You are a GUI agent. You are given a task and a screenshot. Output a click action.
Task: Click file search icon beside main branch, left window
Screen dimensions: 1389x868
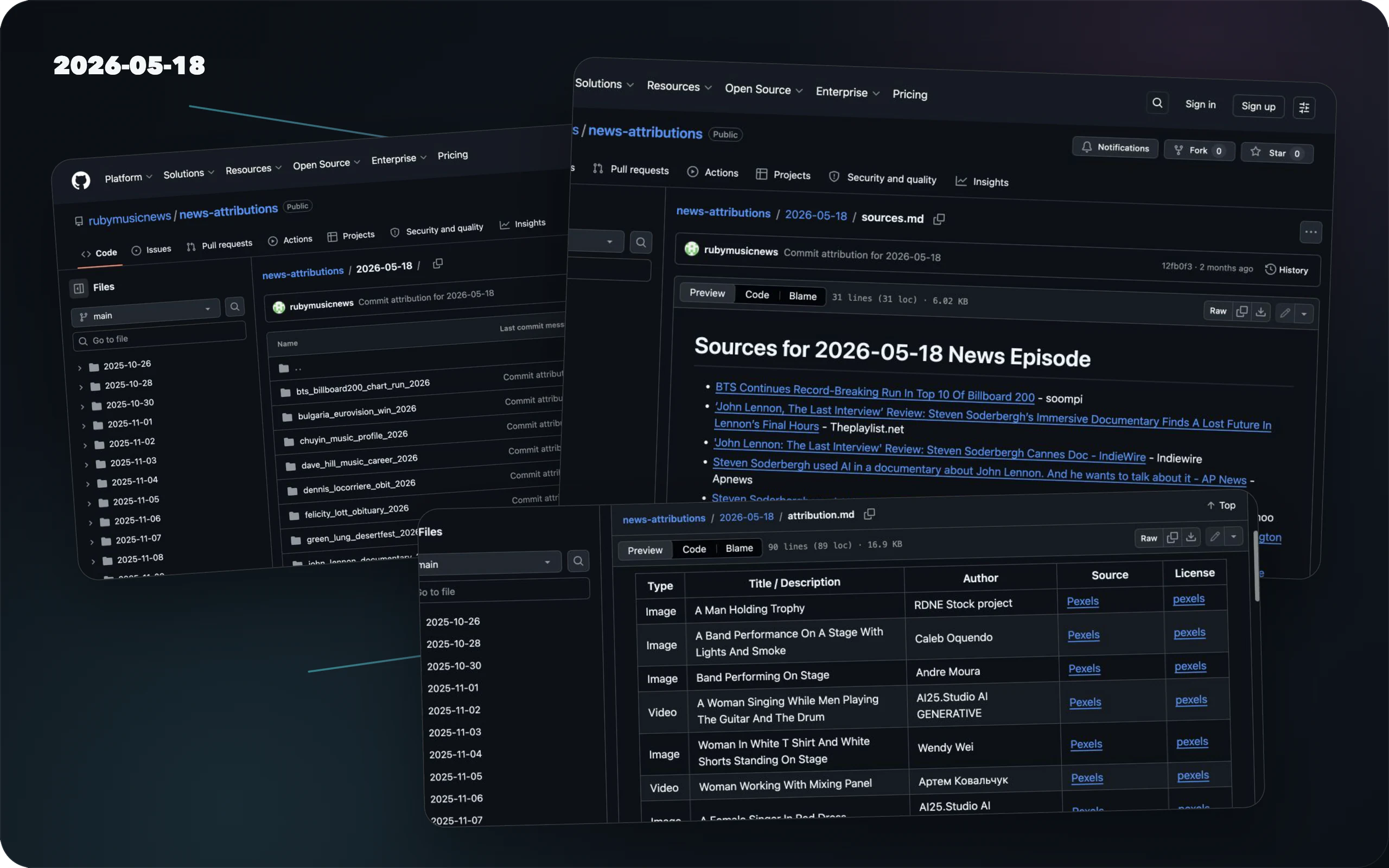(235, 307)
